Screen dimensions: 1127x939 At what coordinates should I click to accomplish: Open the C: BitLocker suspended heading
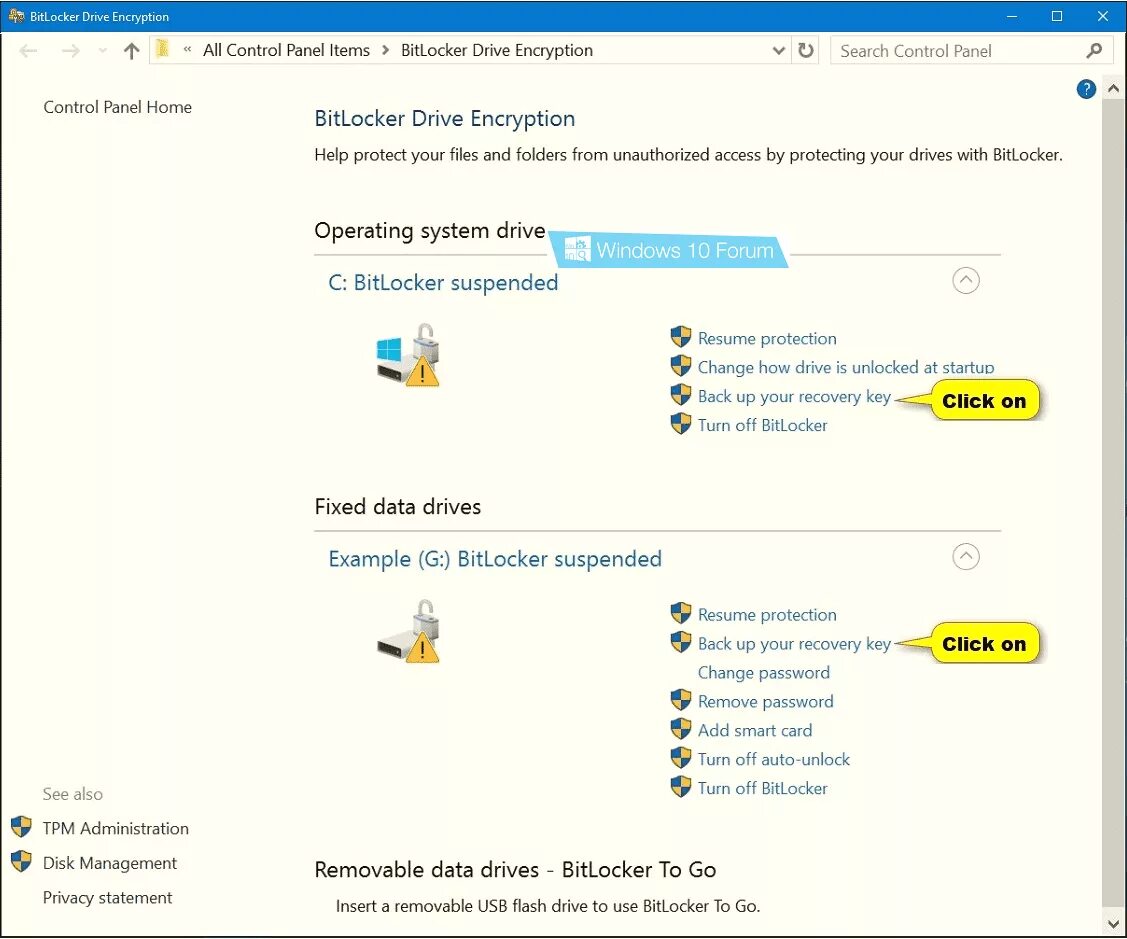click(443, 283)
